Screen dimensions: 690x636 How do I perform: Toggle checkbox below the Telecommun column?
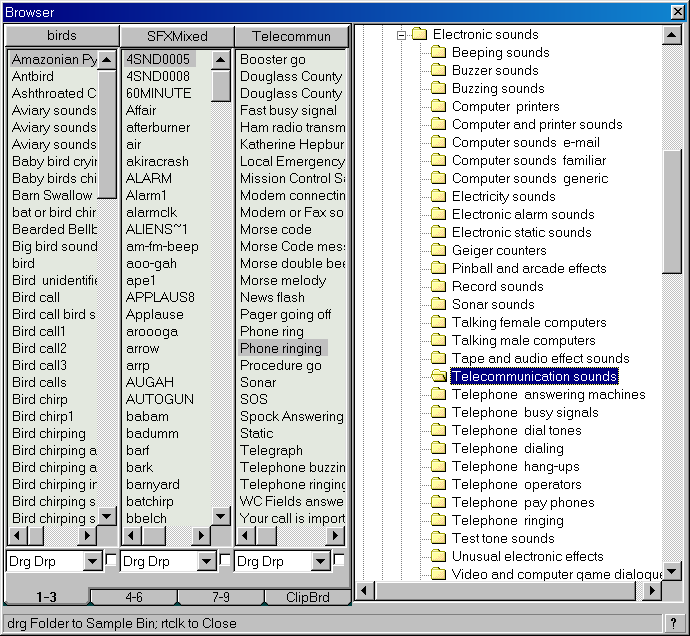point(339,561)
